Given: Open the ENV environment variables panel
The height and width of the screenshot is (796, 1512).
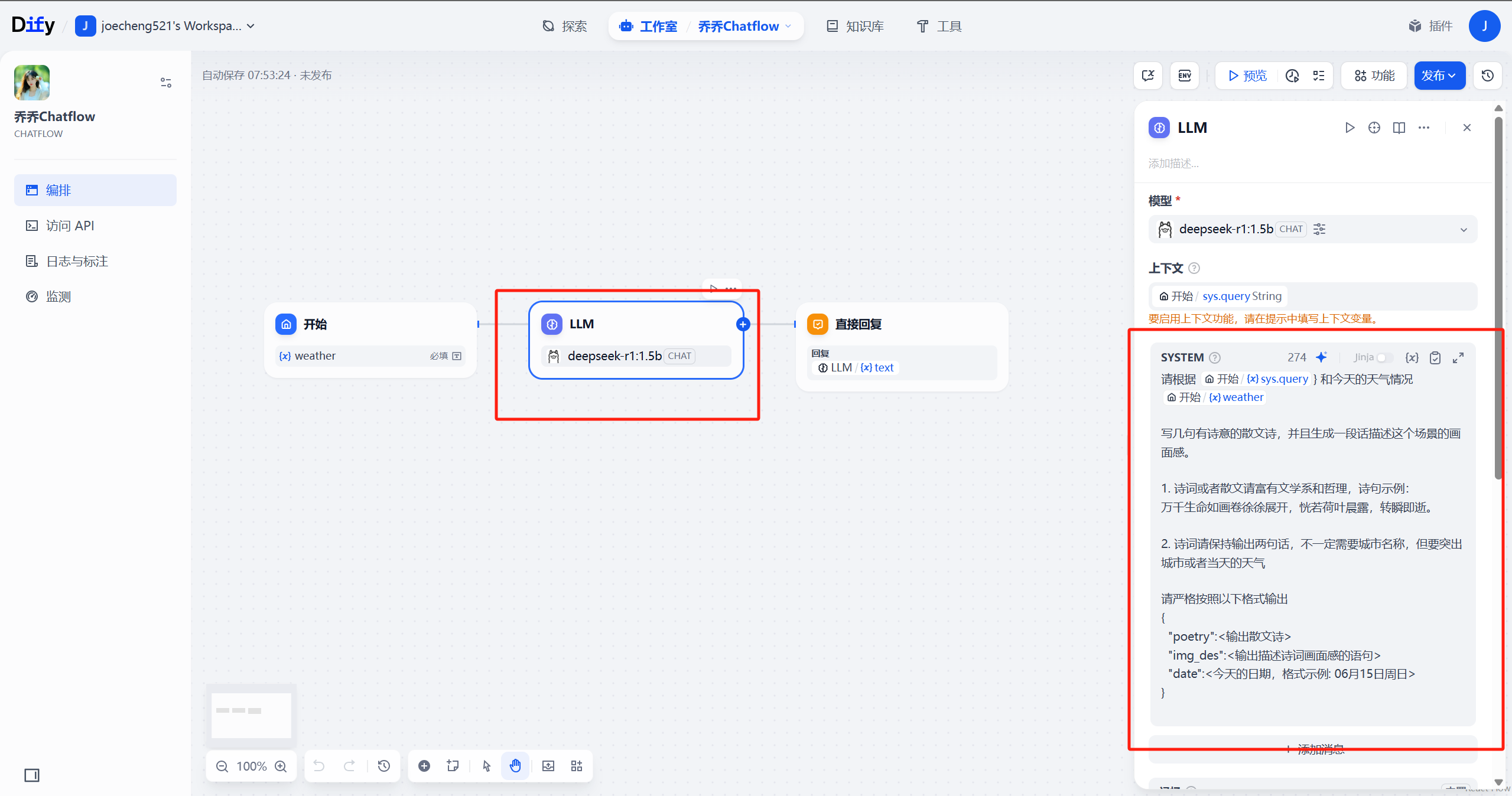Looking at the screenshot, I should pos(1185,76).
